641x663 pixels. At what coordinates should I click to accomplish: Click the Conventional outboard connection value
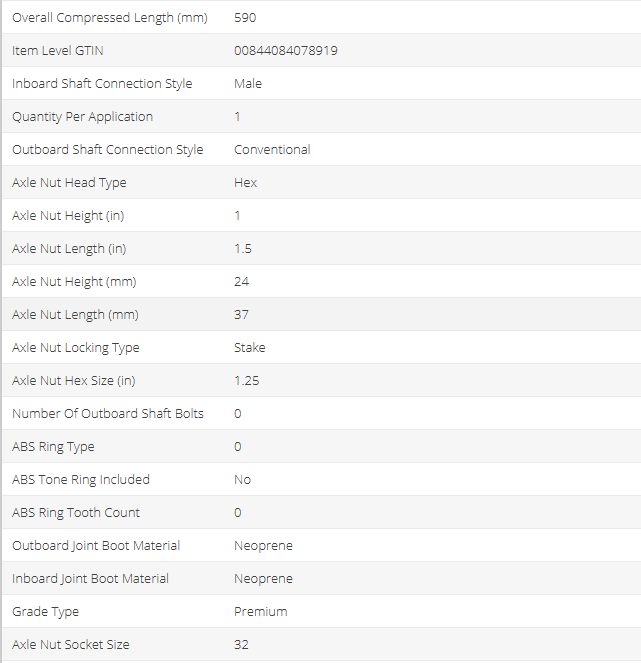point(272,150)
